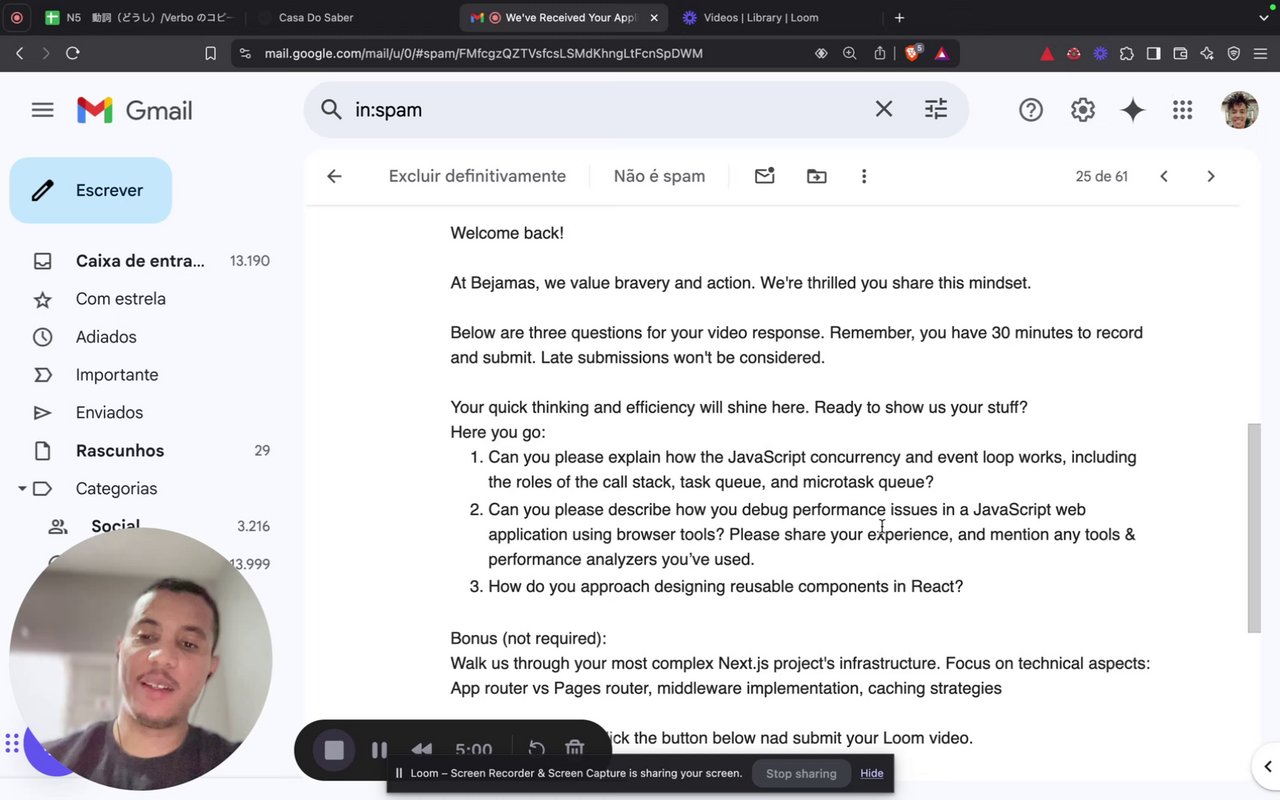Image resolution: width=1280 pixels, height=800 pixels.
Task: Open Brave Rewards triangle icon
Action: click(x=942, y=53)
